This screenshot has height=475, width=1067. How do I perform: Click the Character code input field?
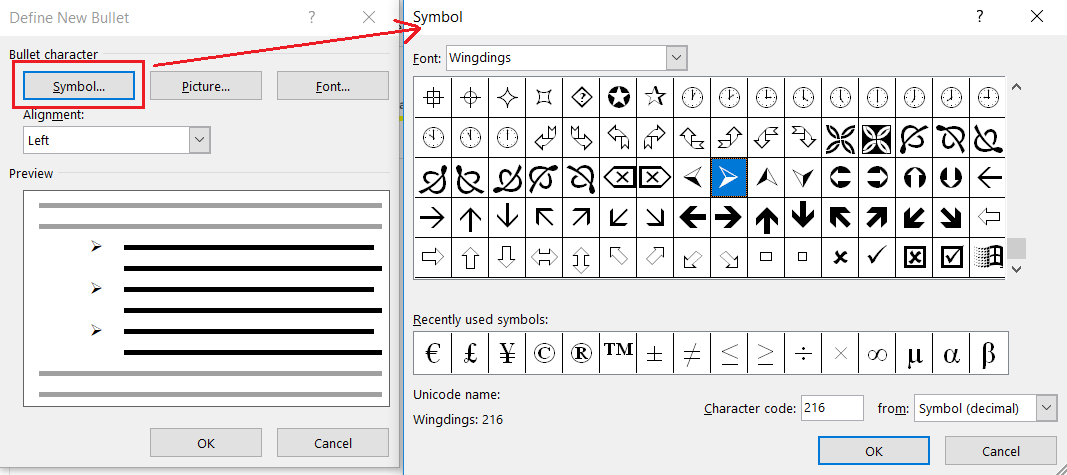point(831,408)
